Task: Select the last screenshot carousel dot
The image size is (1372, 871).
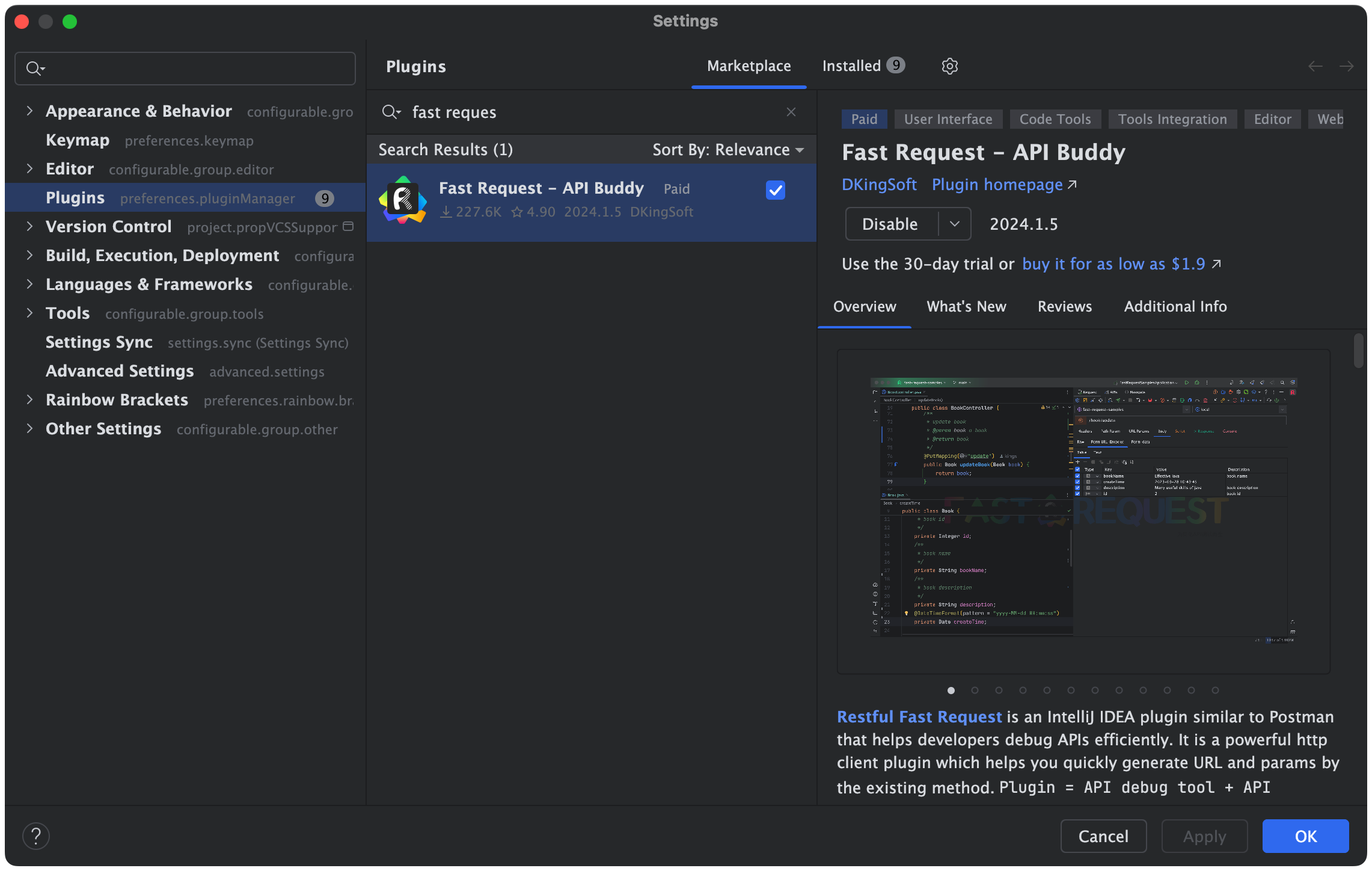Action: click(x=1215, y=690)
